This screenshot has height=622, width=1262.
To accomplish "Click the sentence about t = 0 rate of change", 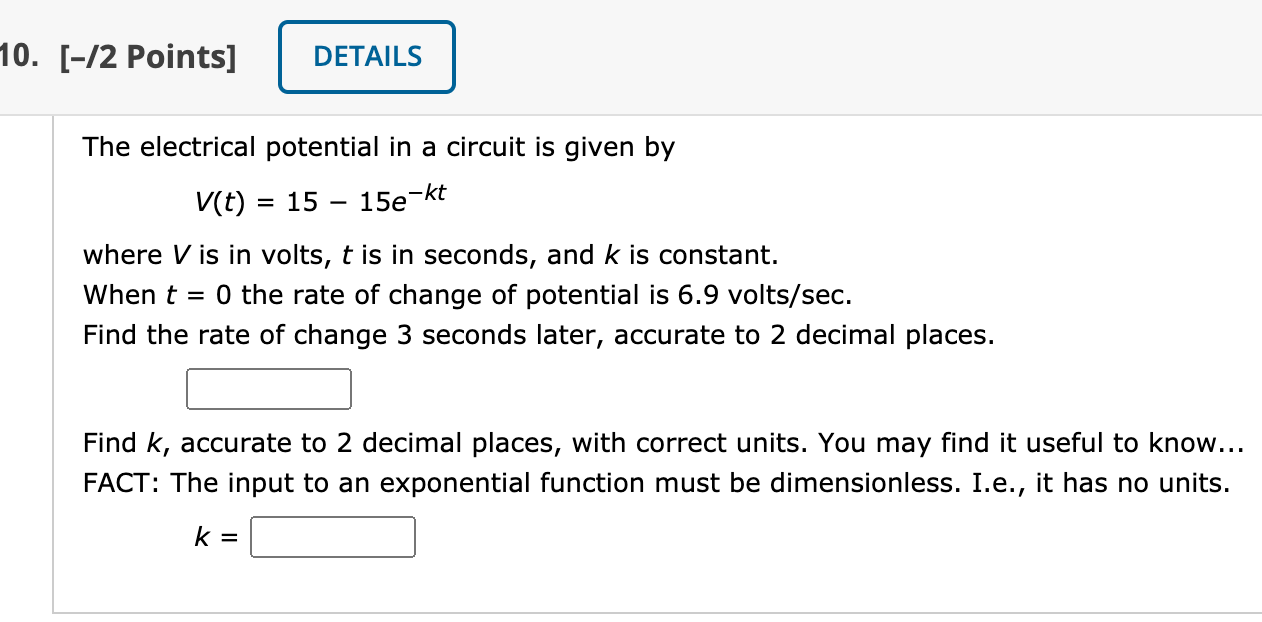I will point(466,295).
